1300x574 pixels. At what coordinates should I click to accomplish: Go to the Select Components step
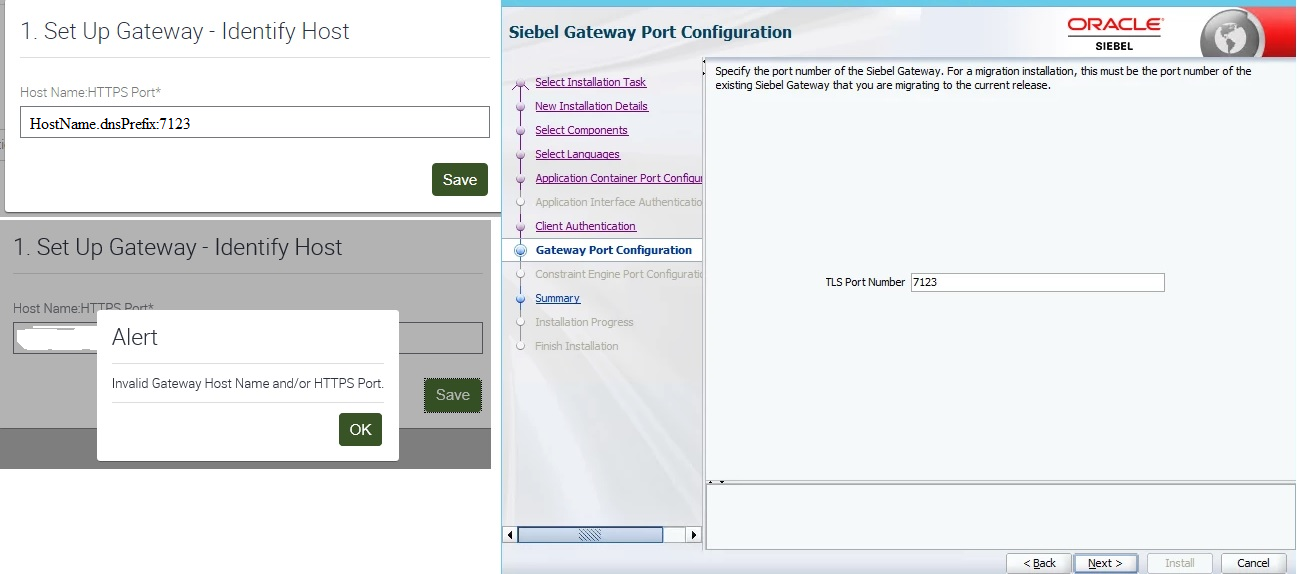(x=581, y=130)
